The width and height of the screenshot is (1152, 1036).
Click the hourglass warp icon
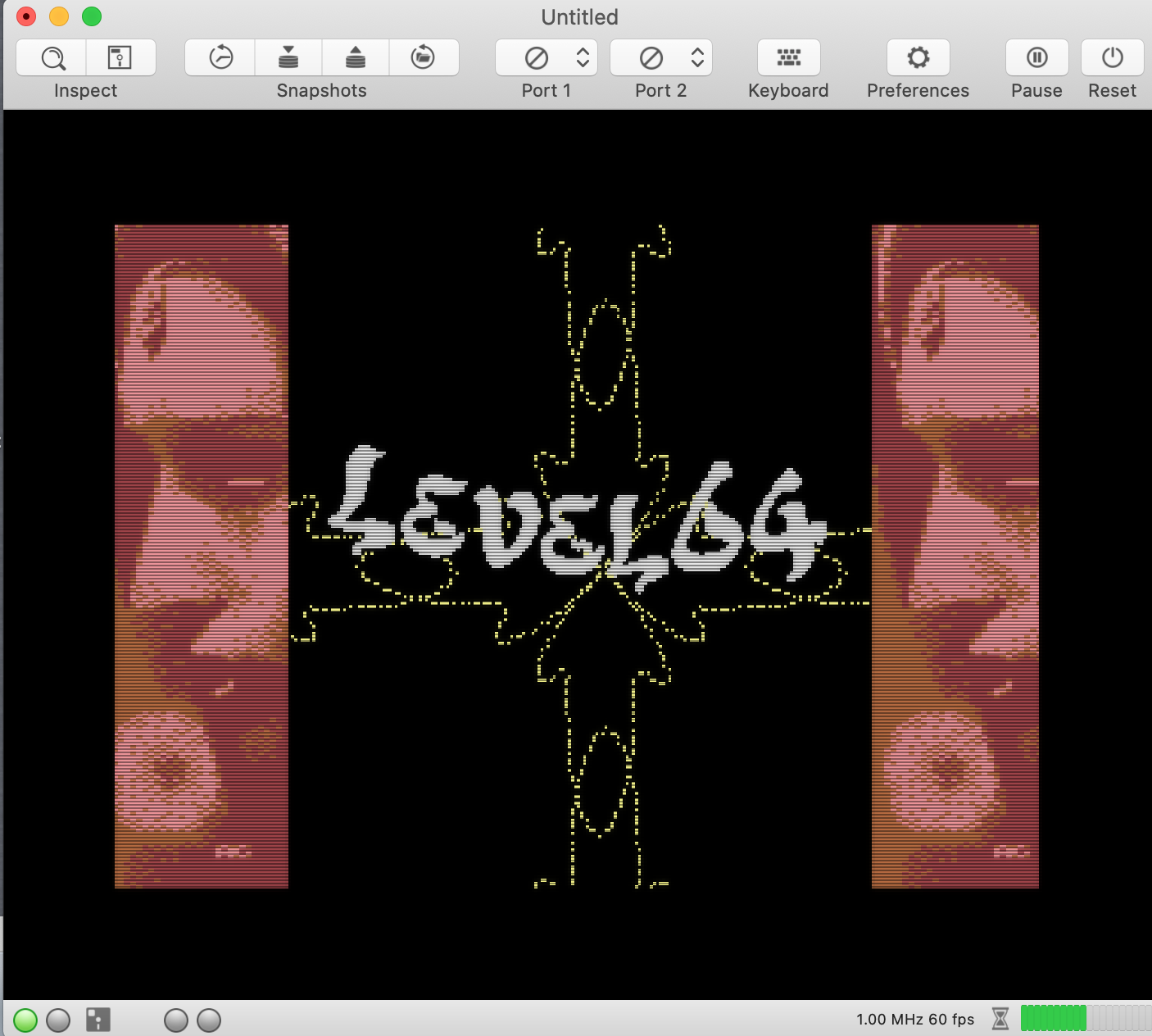pos(1000,1019)
